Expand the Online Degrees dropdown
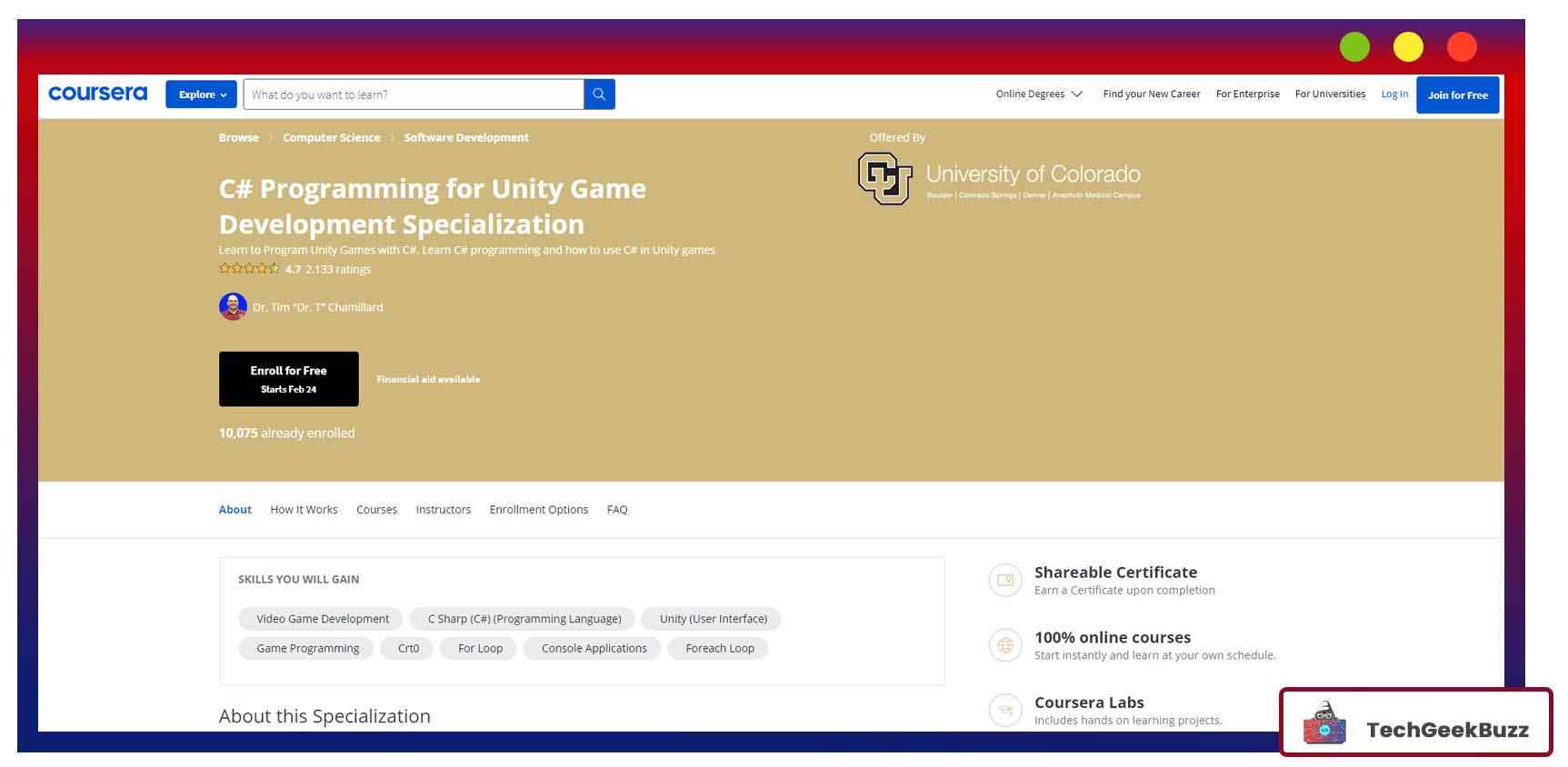 (1038, 95)
